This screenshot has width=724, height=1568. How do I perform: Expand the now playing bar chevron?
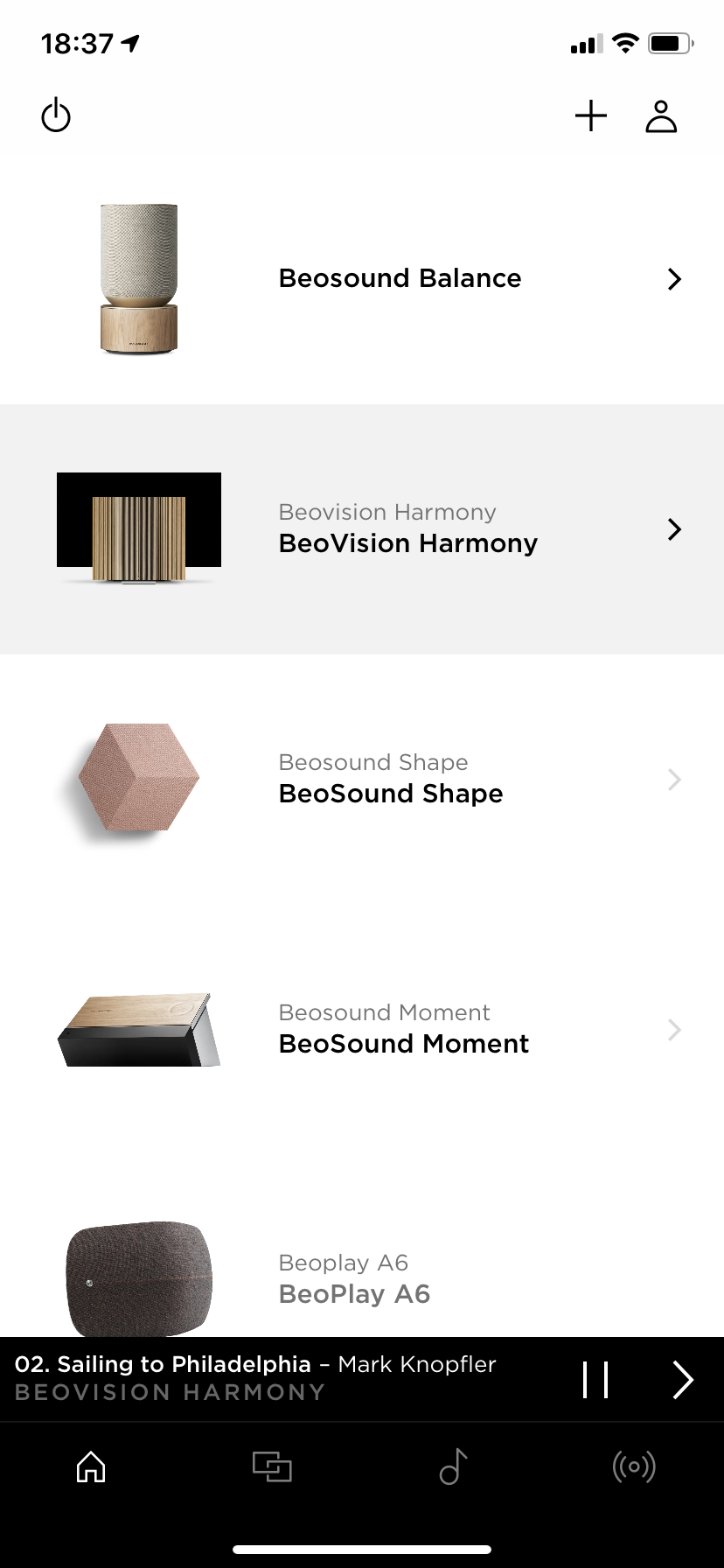(683, 1380)
